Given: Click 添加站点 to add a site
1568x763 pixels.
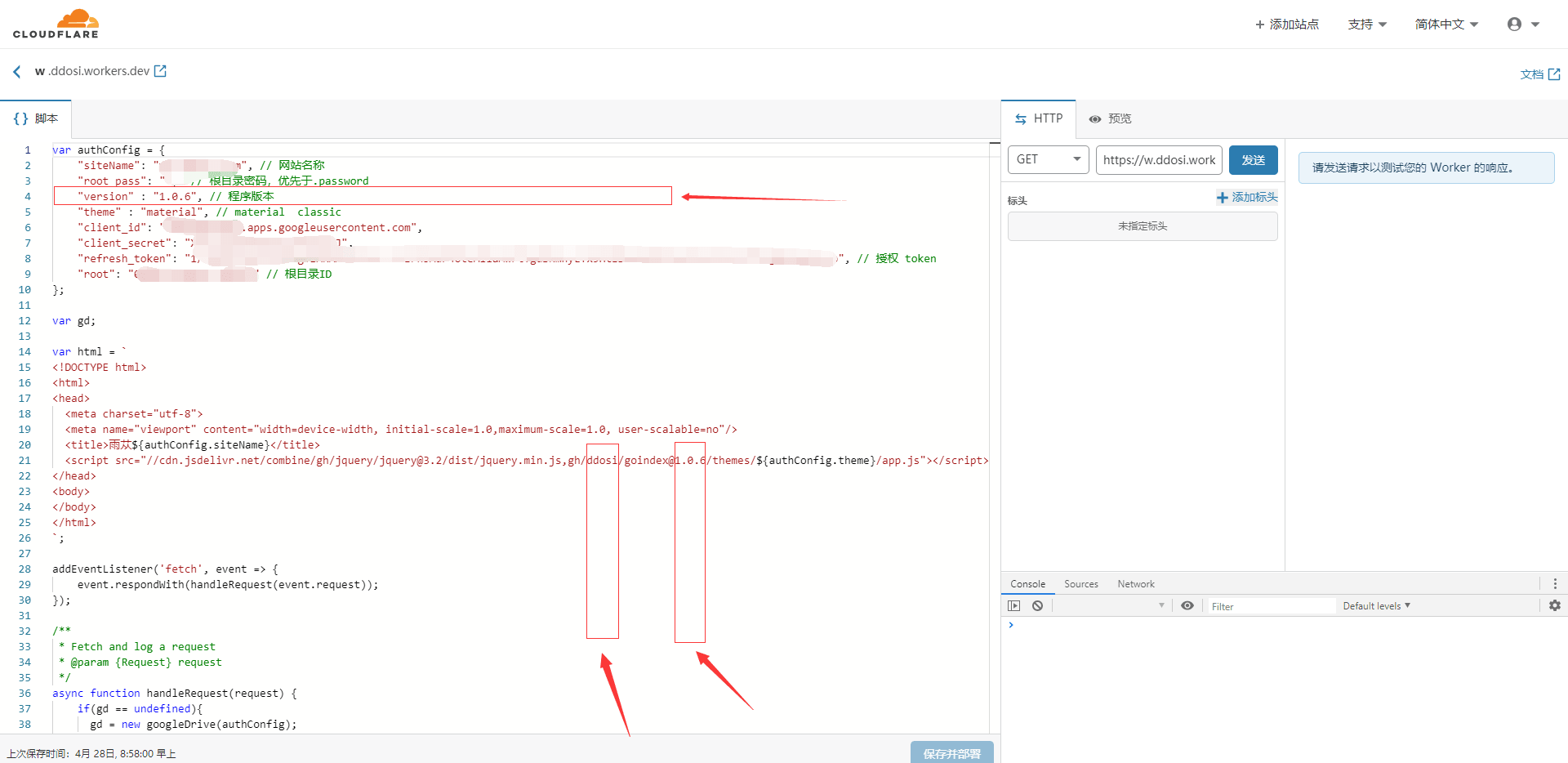Looking at the screenshot, I should [1287, 25].
